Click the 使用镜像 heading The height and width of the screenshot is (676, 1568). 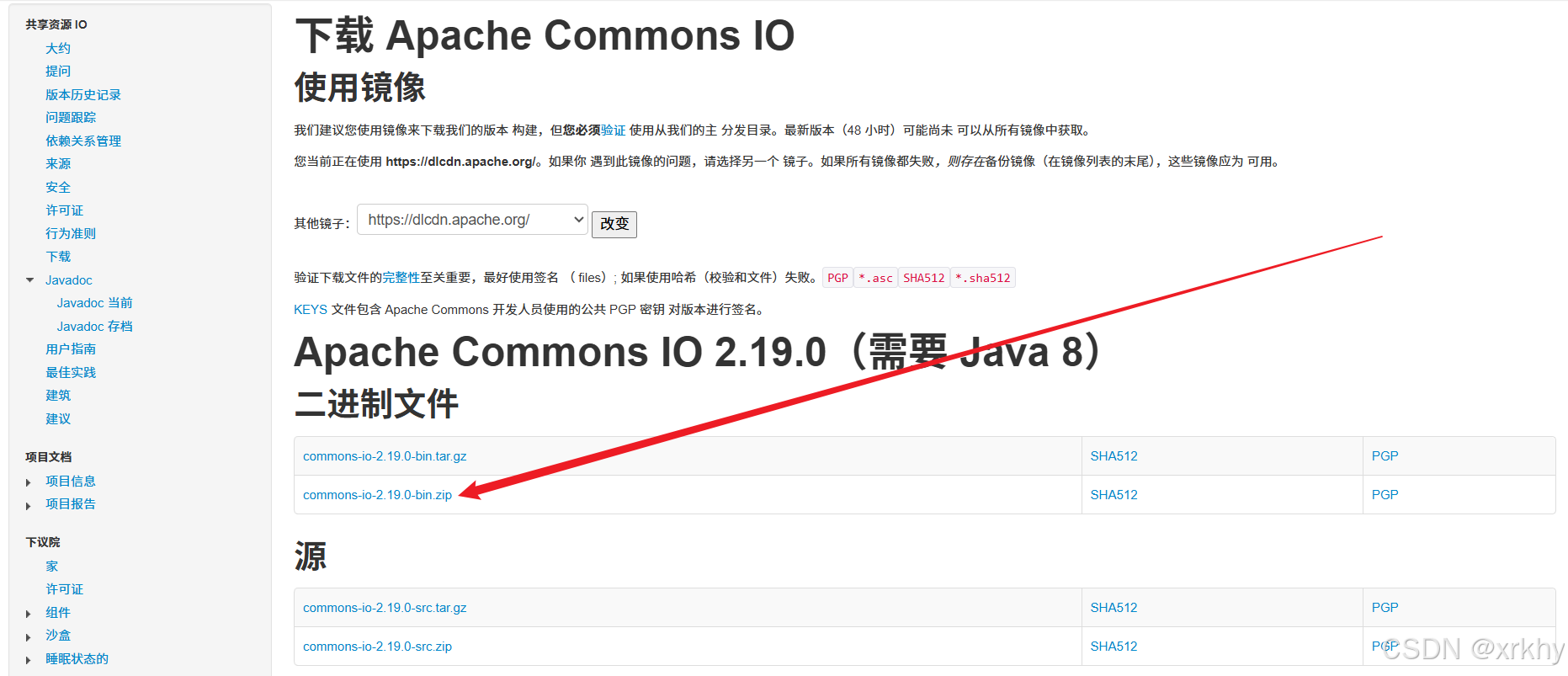click(x=360, y=88)
